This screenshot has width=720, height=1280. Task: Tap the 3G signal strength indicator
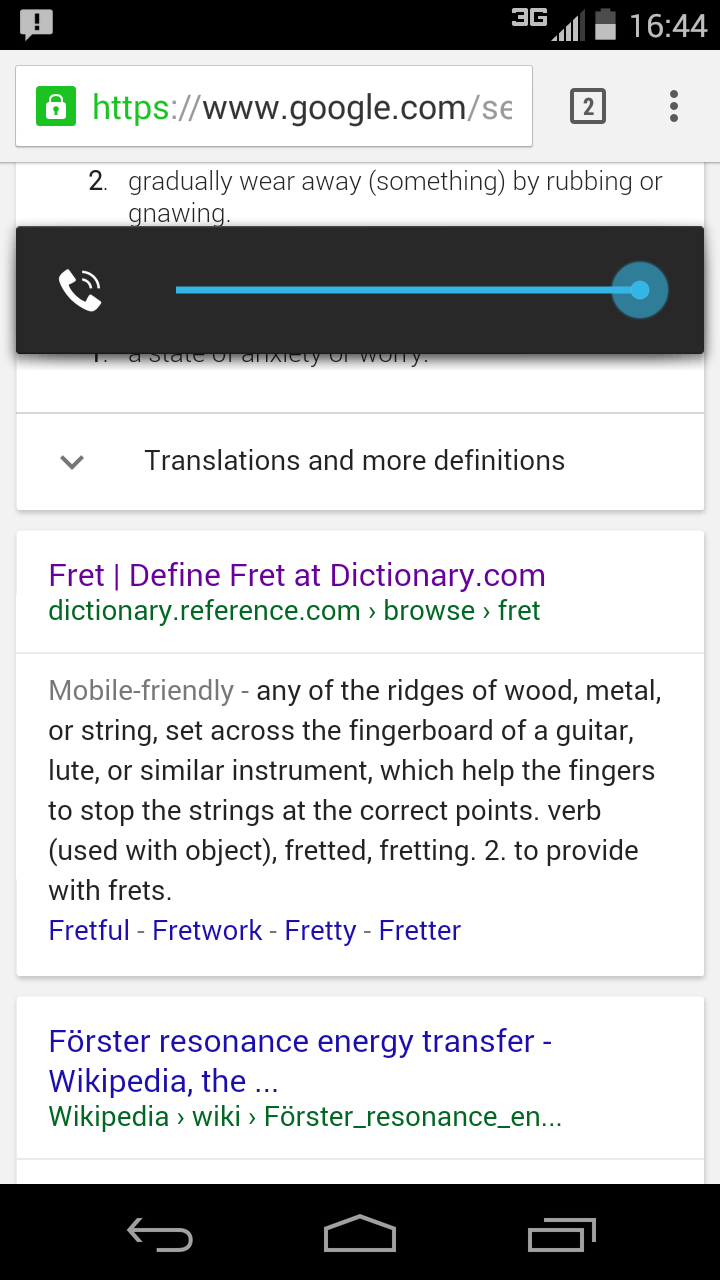point(547,24)
